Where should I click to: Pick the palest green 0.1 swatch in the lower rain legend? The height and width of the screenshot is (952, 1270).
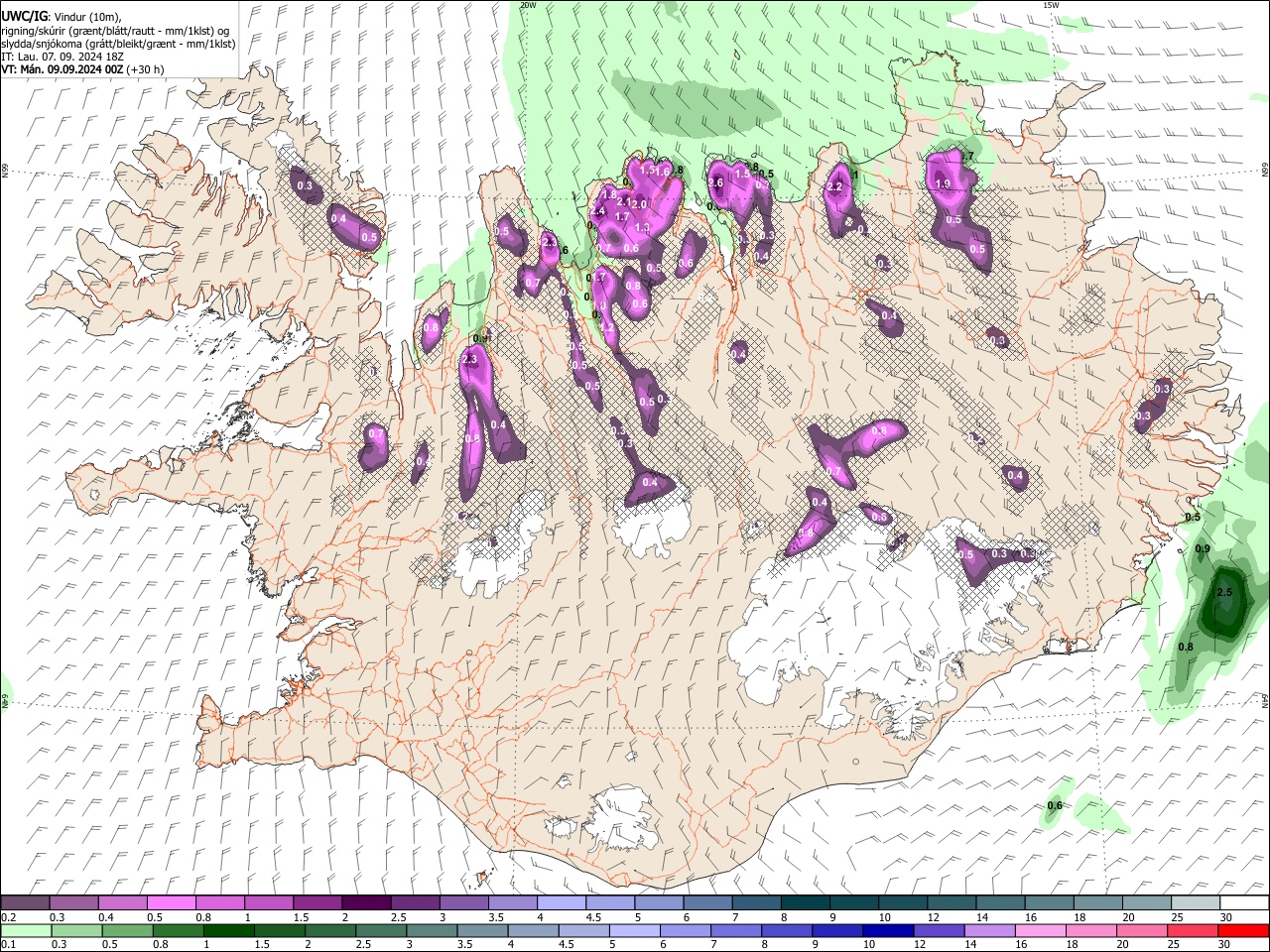coord(26,930)
